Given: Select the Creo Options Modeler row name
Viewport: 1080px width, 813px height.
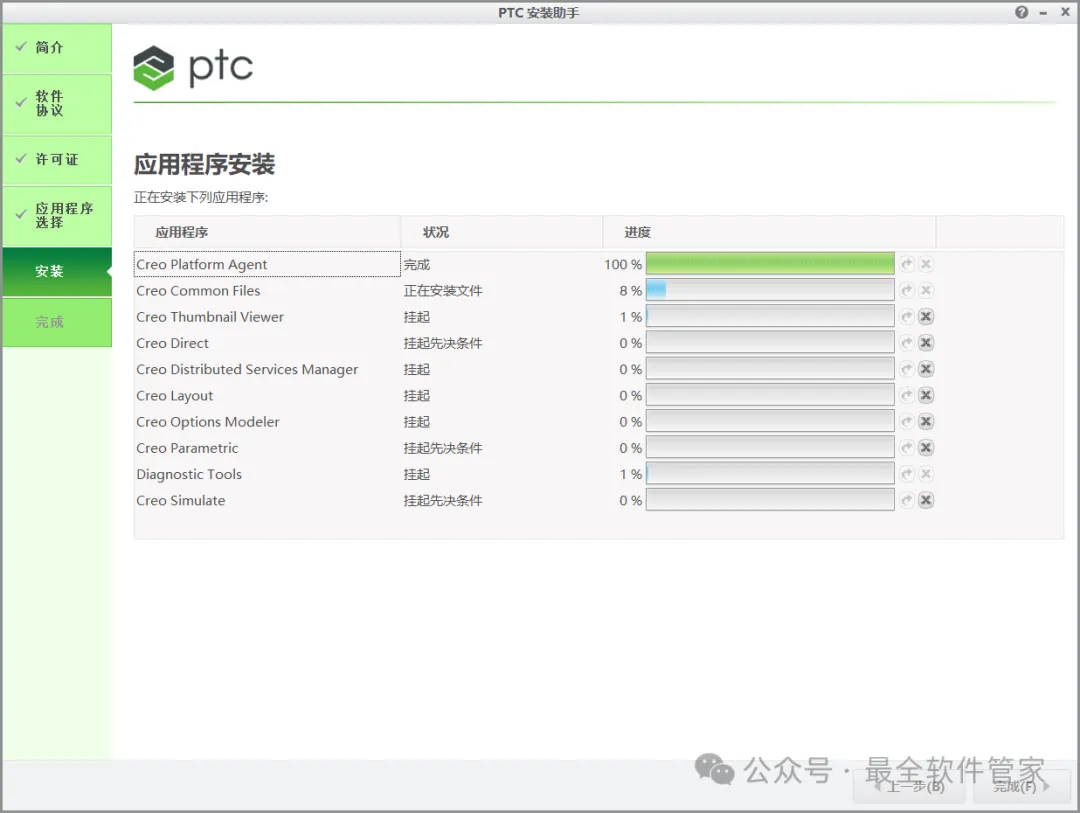Looking at the screenshot, I should pos(207,422).
